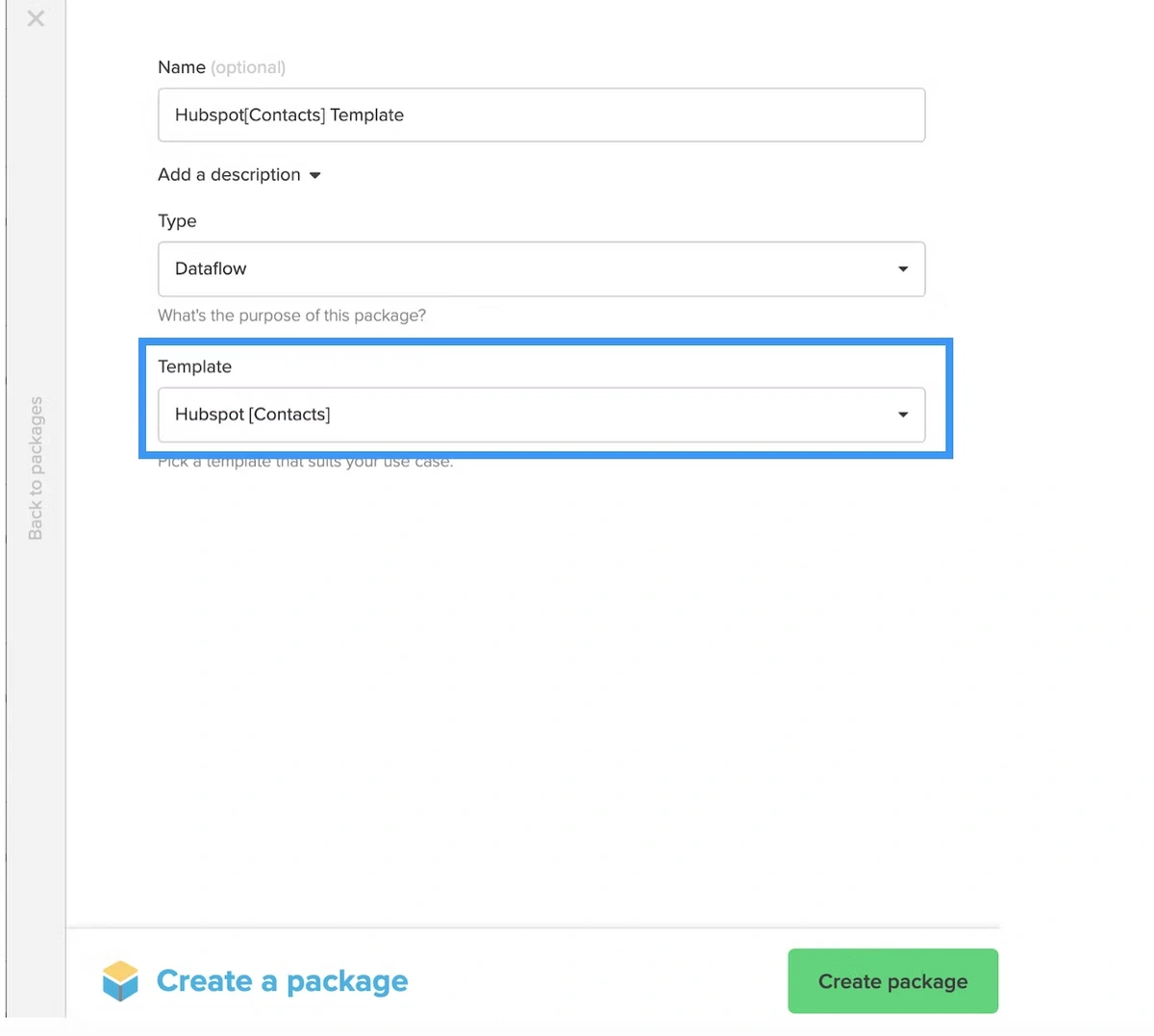Click the "Template" field label
Viewport: 1154px width, 1036px height.
click(x=194, y=366)
